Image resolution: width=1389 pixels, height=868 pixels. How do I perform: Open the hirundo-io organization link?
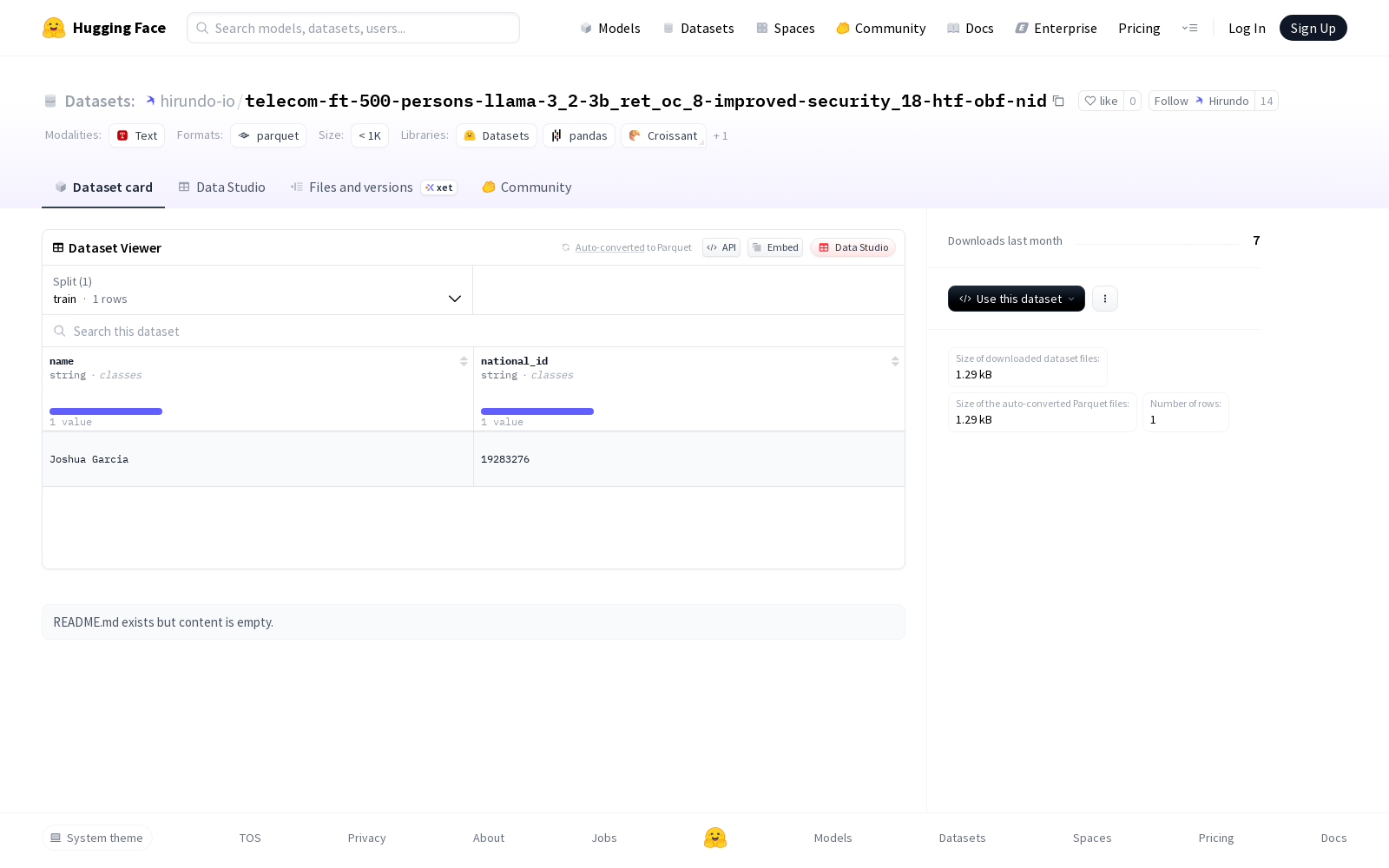tap(197, 101)
